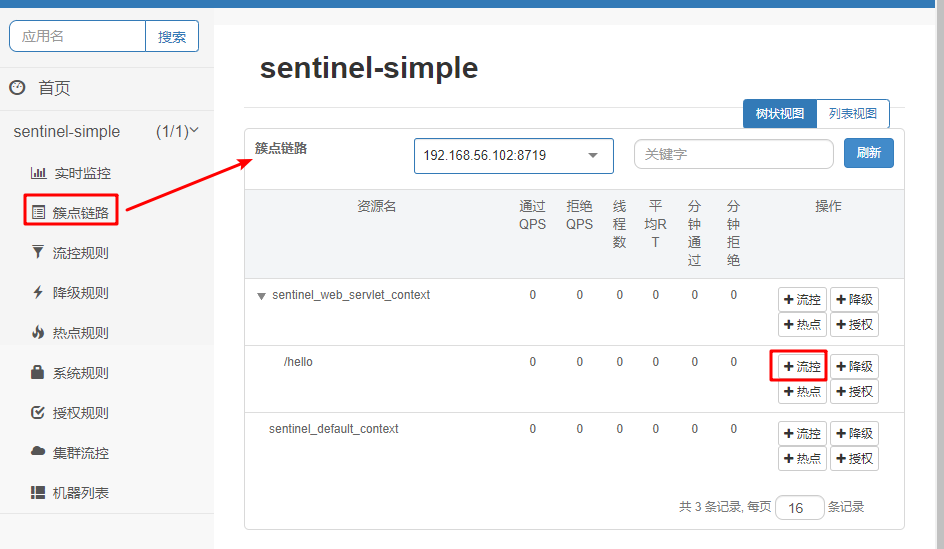The image size is (944, 549).
Task: Open 簇点链路 in the sidebar
Action: coord(81,212)
